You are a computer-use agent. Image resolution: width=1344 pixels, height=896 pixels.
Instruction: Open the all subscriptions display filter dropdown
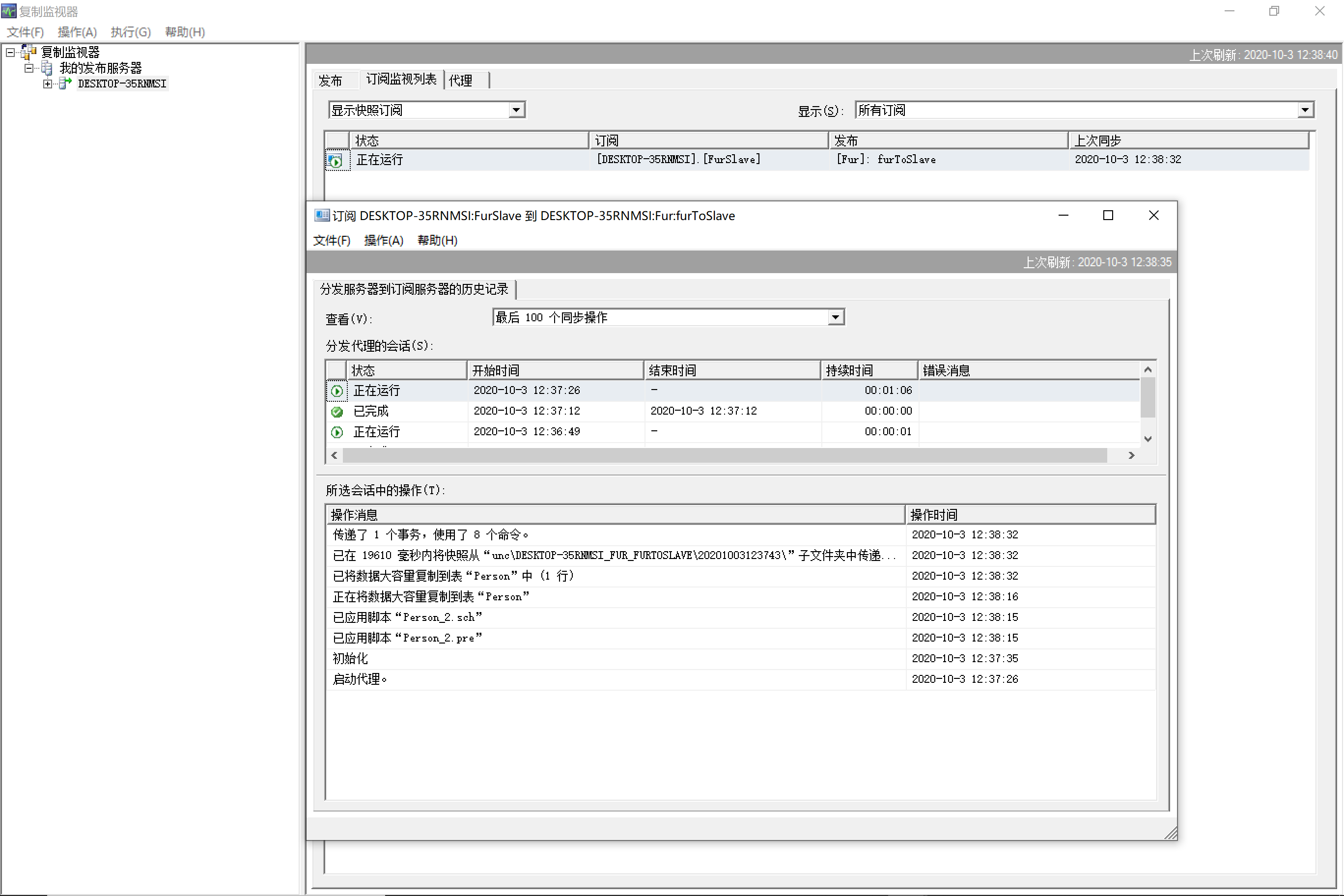[x=1305, y=110]
